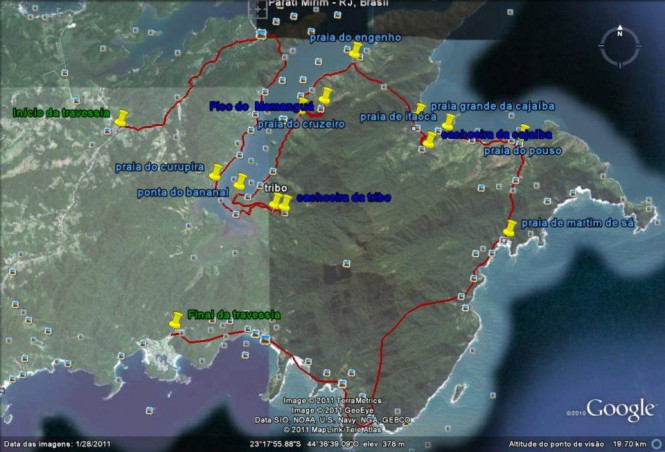
Task: Click the cachoeira da tribo pushpin
Action: tap(285, 202)
